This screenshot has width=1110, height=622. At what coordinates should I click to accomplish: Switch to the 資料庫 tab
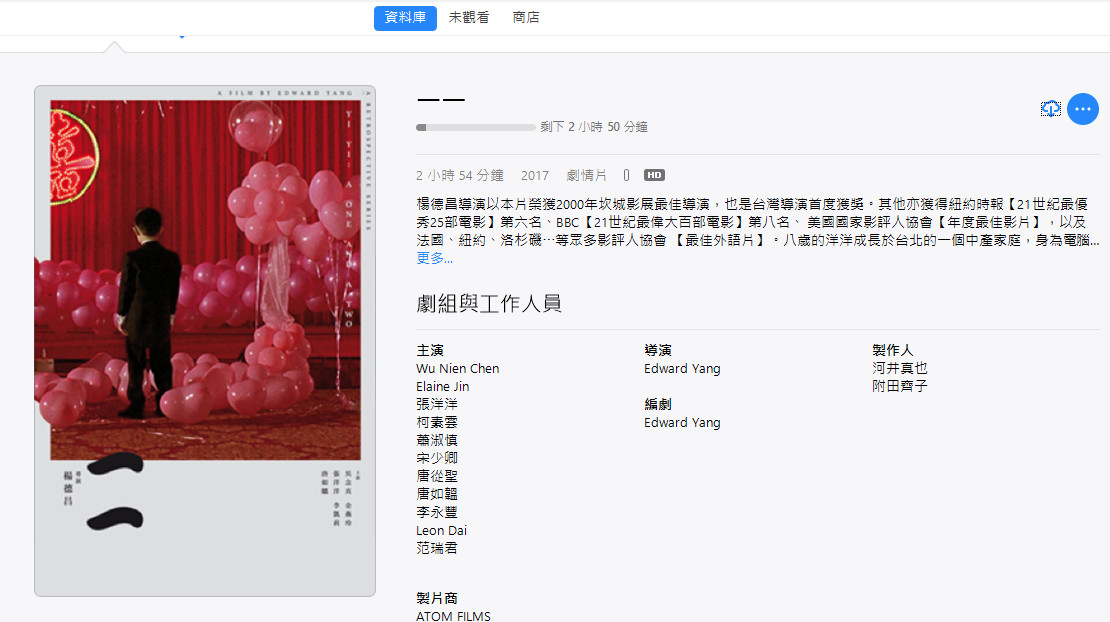pos(405,18)
